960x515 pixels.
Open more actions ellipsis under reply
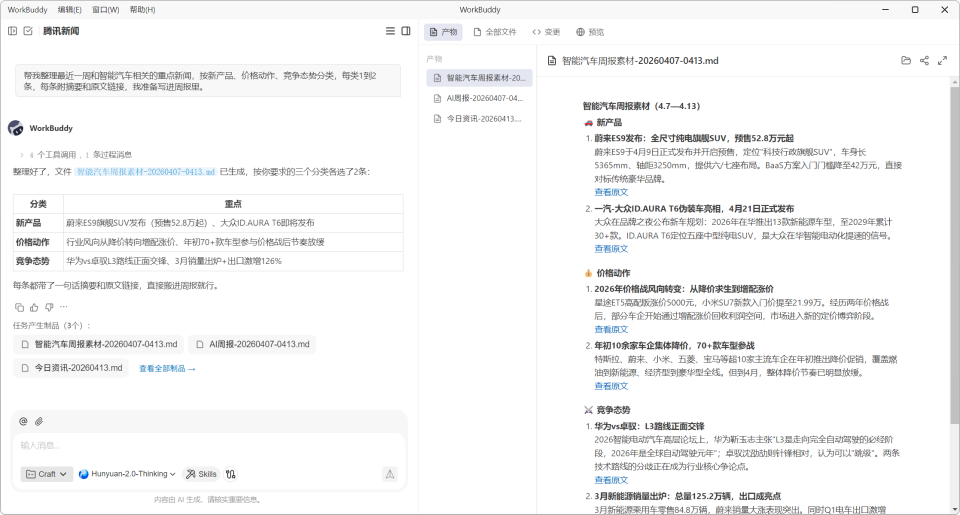(x=64, y=307)
